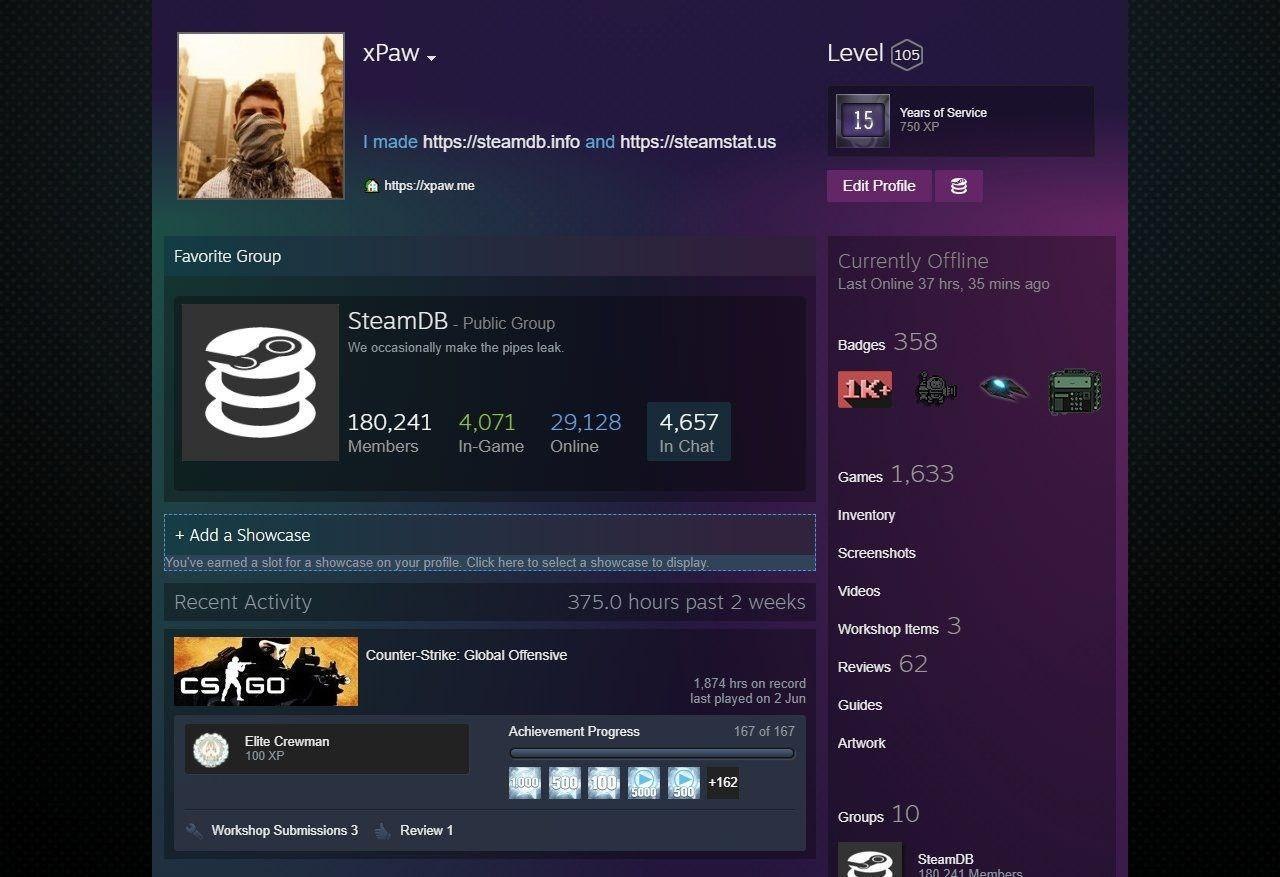Open the 15 Years of Service badge icon
Viewport: 1280px width, 877px height.
pos(862,121)
